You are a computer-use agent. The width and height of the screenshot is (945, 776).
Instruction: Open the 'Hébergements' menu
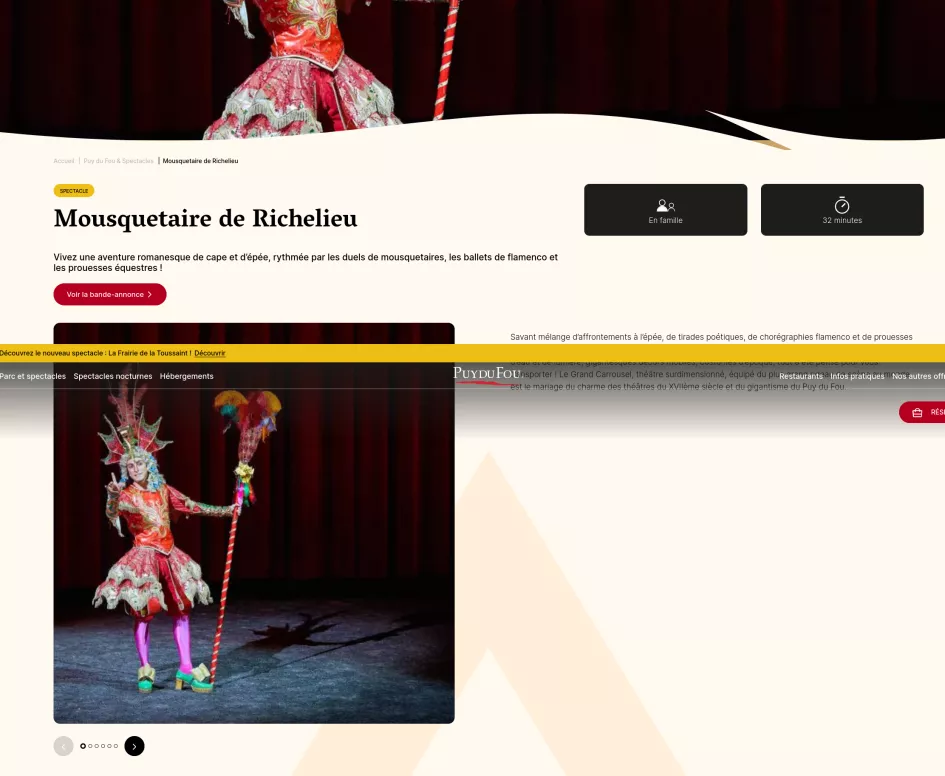pyautogui.click(x=186, y=376)
